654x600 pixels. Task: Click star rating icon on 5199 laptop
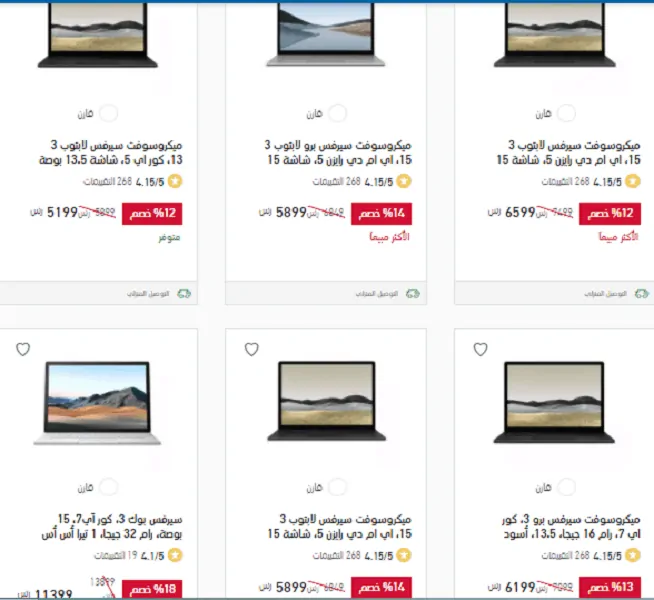175,181
